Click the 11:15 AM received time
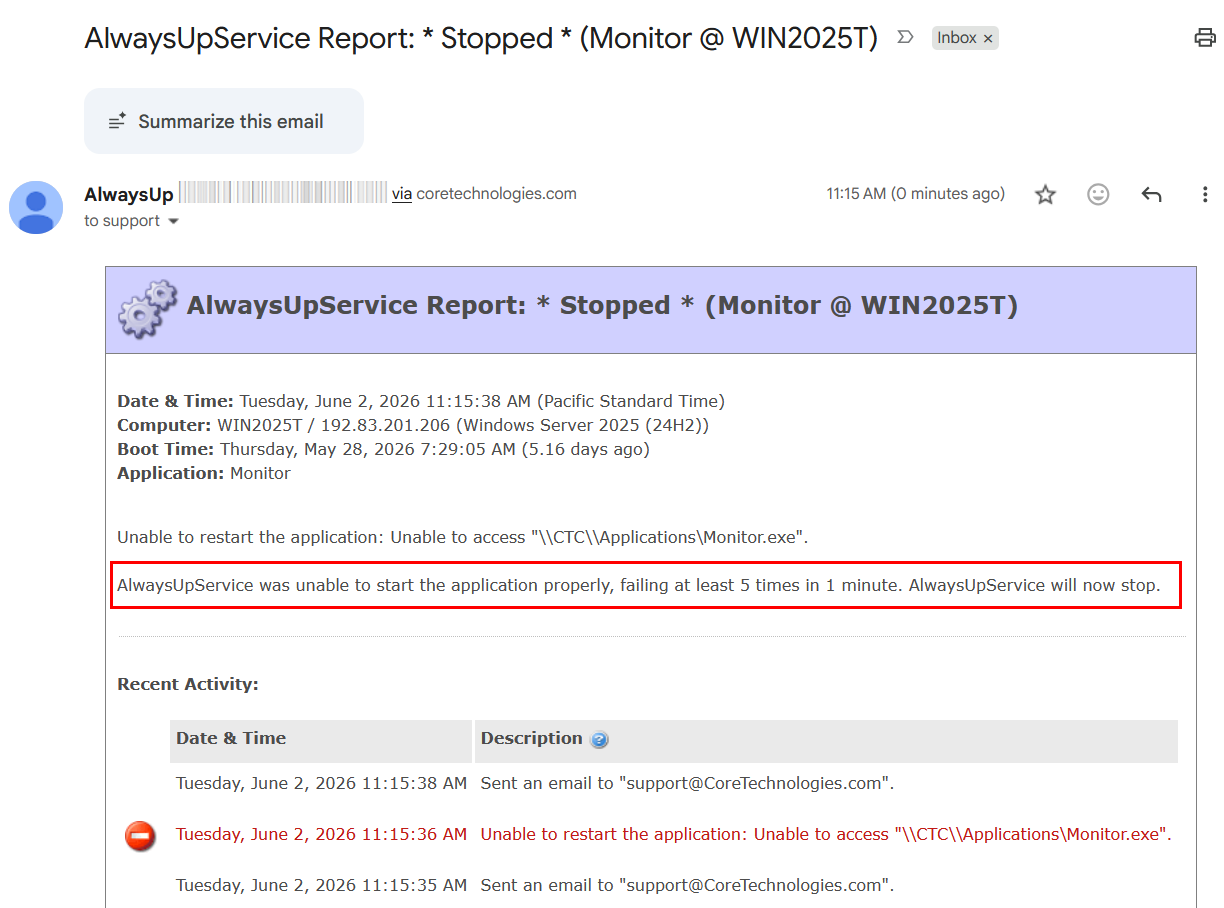 point(915,194)
